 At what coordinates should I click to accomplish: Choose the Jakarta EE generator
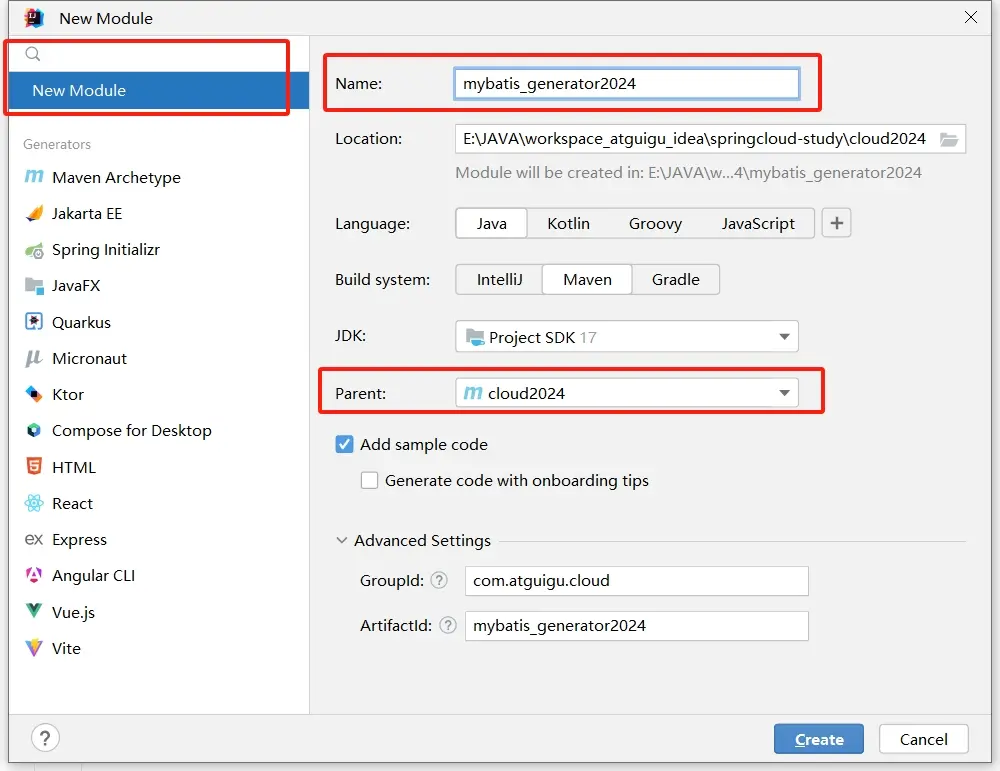tap(86, 213)
